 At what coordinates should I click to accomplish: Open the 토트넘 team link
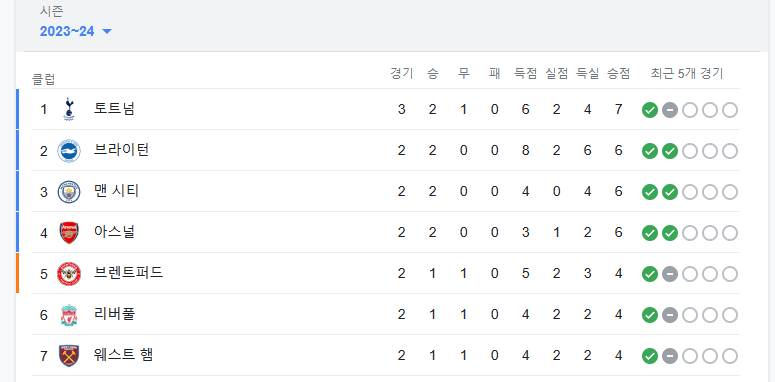coord(114,109)
